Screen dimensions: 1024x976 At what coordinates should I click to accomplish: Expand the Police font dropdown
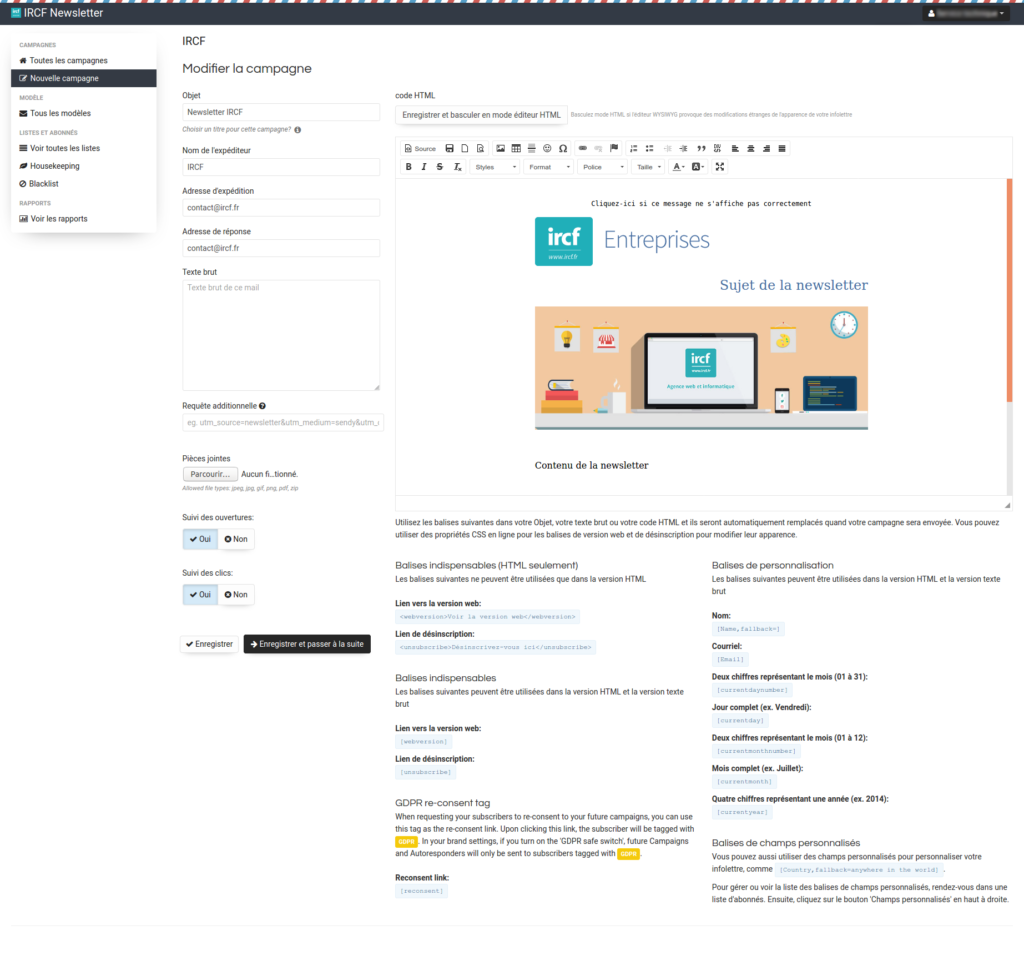(x=602, y=167)
